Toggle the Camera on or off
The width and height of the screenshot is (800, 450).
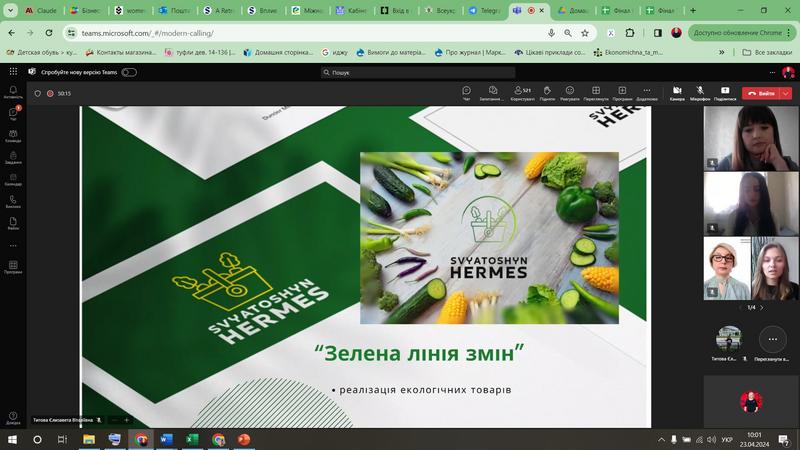coord(677,93)
